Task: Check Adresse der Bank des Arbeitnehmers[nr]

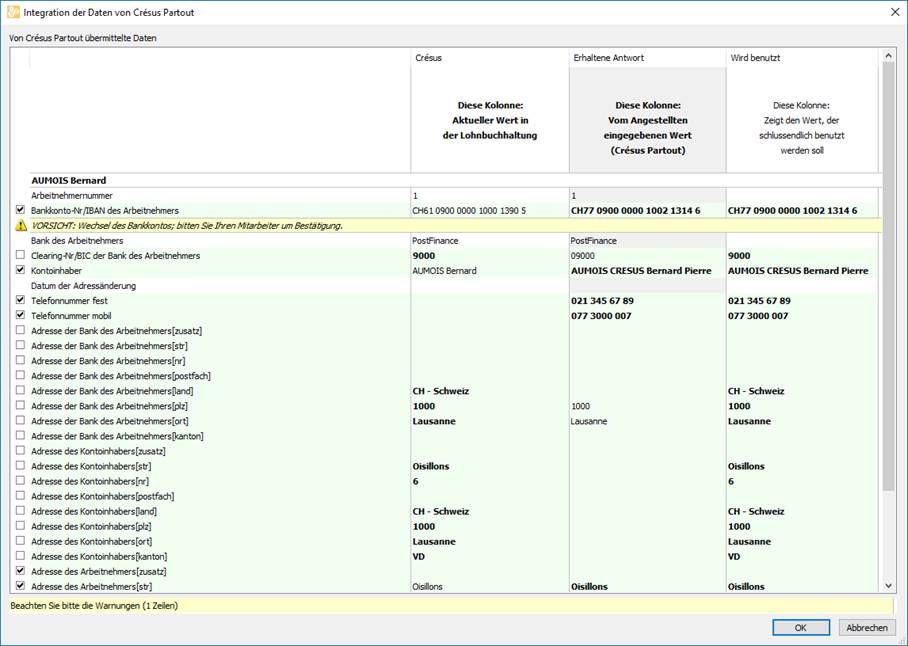Action: [x=20, y=360]
